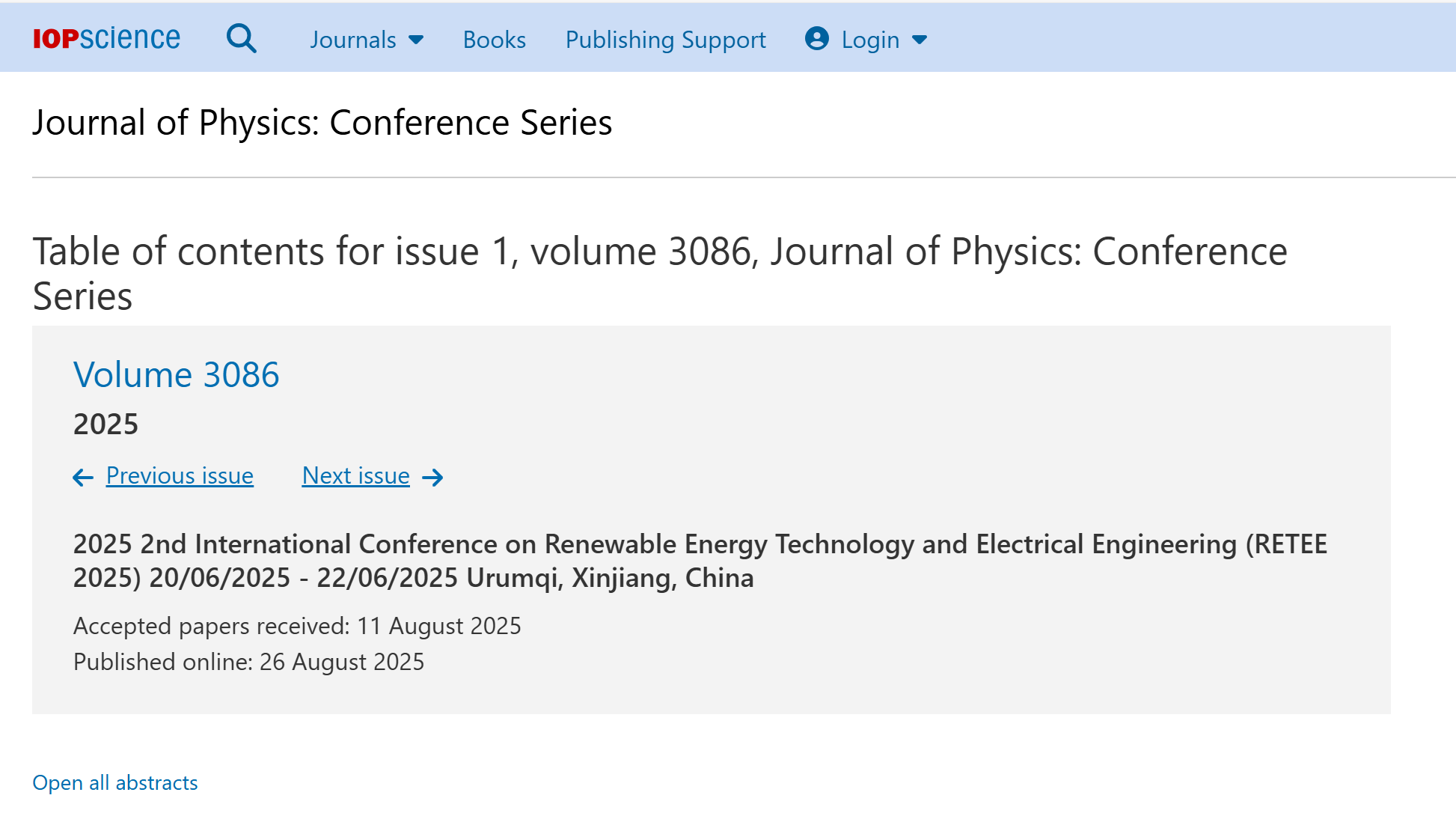Click the user avatar icon beside Login
This screenshot has width=1456, height=825.
click(x=816, y=39)
